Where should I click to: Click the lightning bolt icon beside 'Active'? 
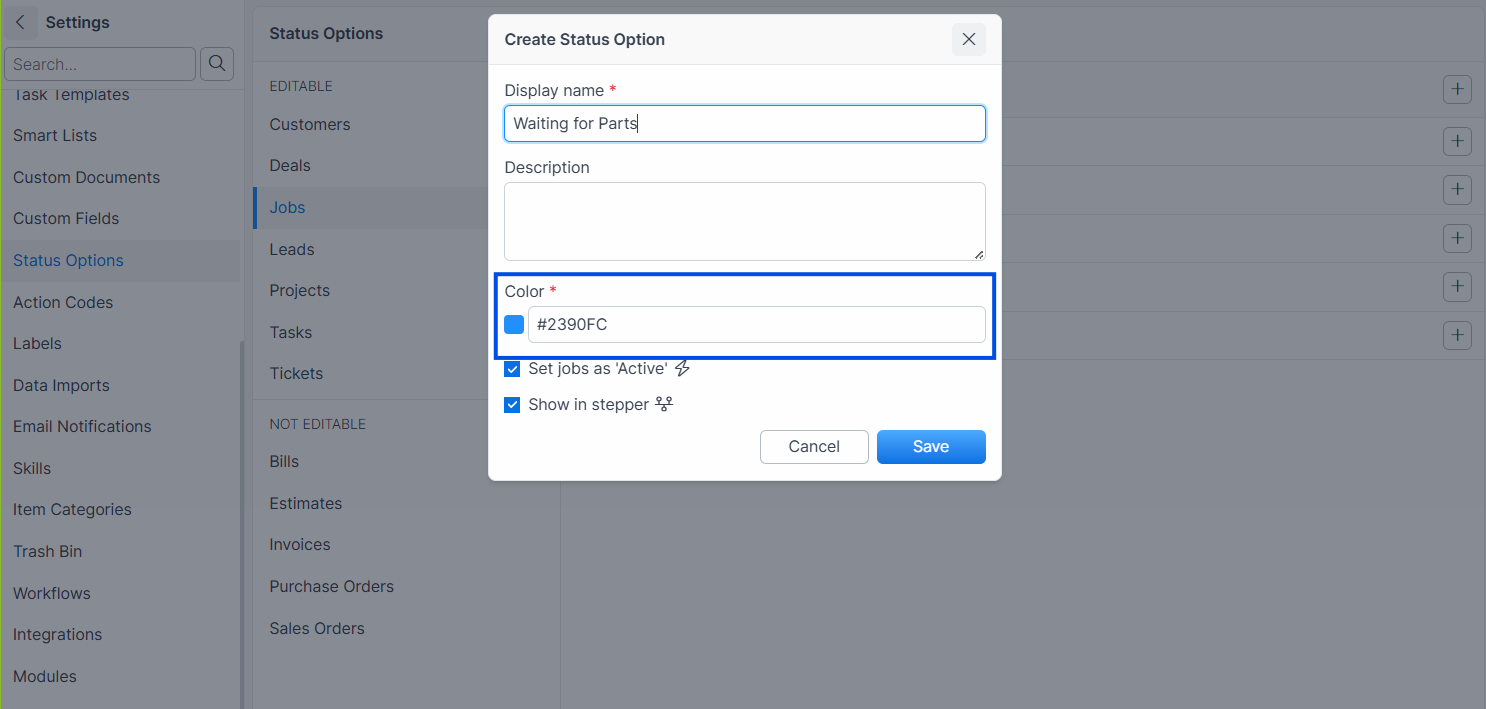pyautogui.click(x=683, y=368)
